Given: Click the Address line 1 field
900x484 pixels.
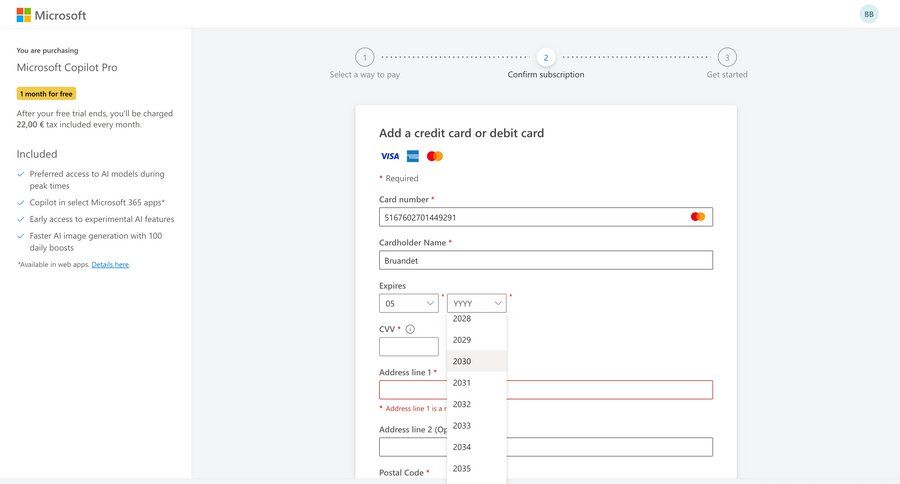Looking at the screenshot, I should (x=546, y=390).
